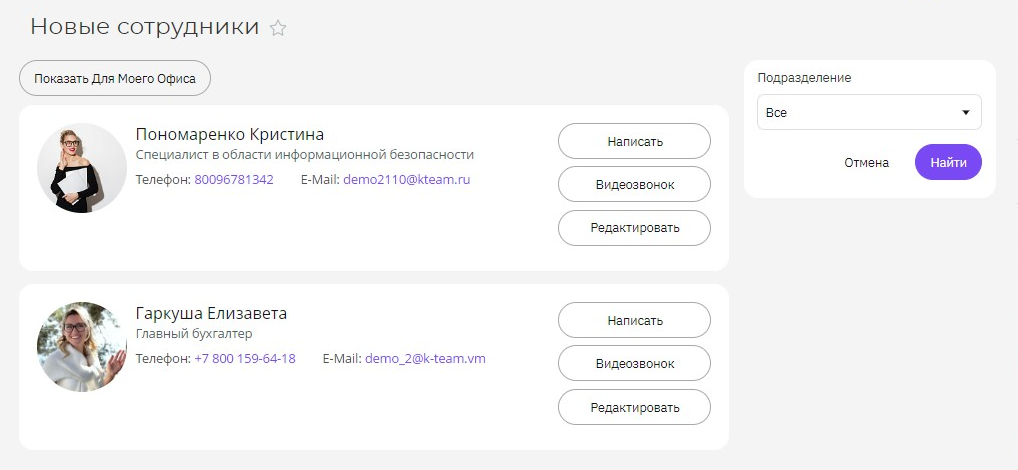Image resolution: width=1018 pixels, height=470 pixels.
Task: Click Найти to apply the filter
Action: click(x=948, y=162)
